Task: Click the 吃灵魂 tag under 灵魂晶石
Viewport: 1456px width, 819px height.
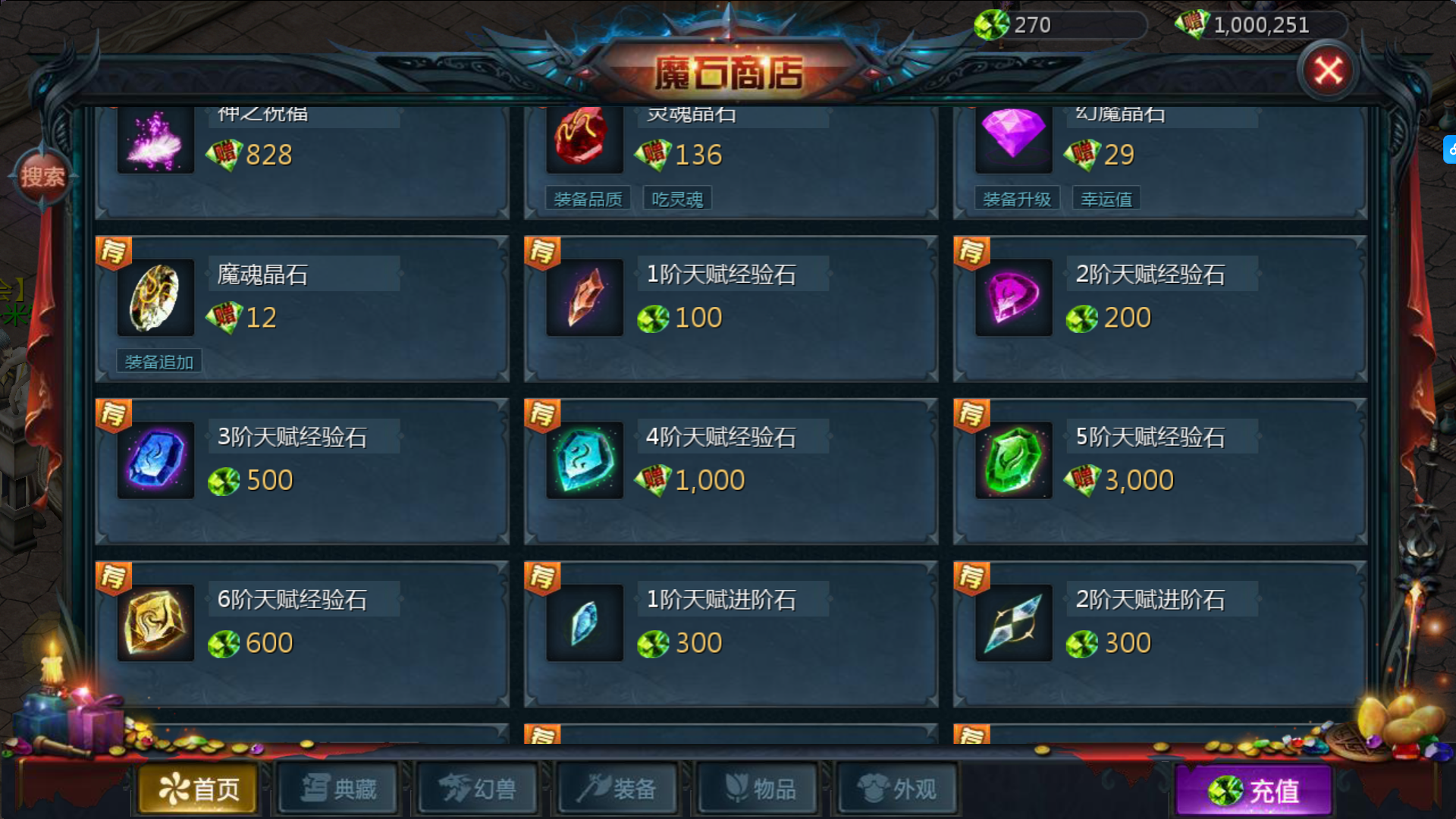Action: (x=677, y=199)
